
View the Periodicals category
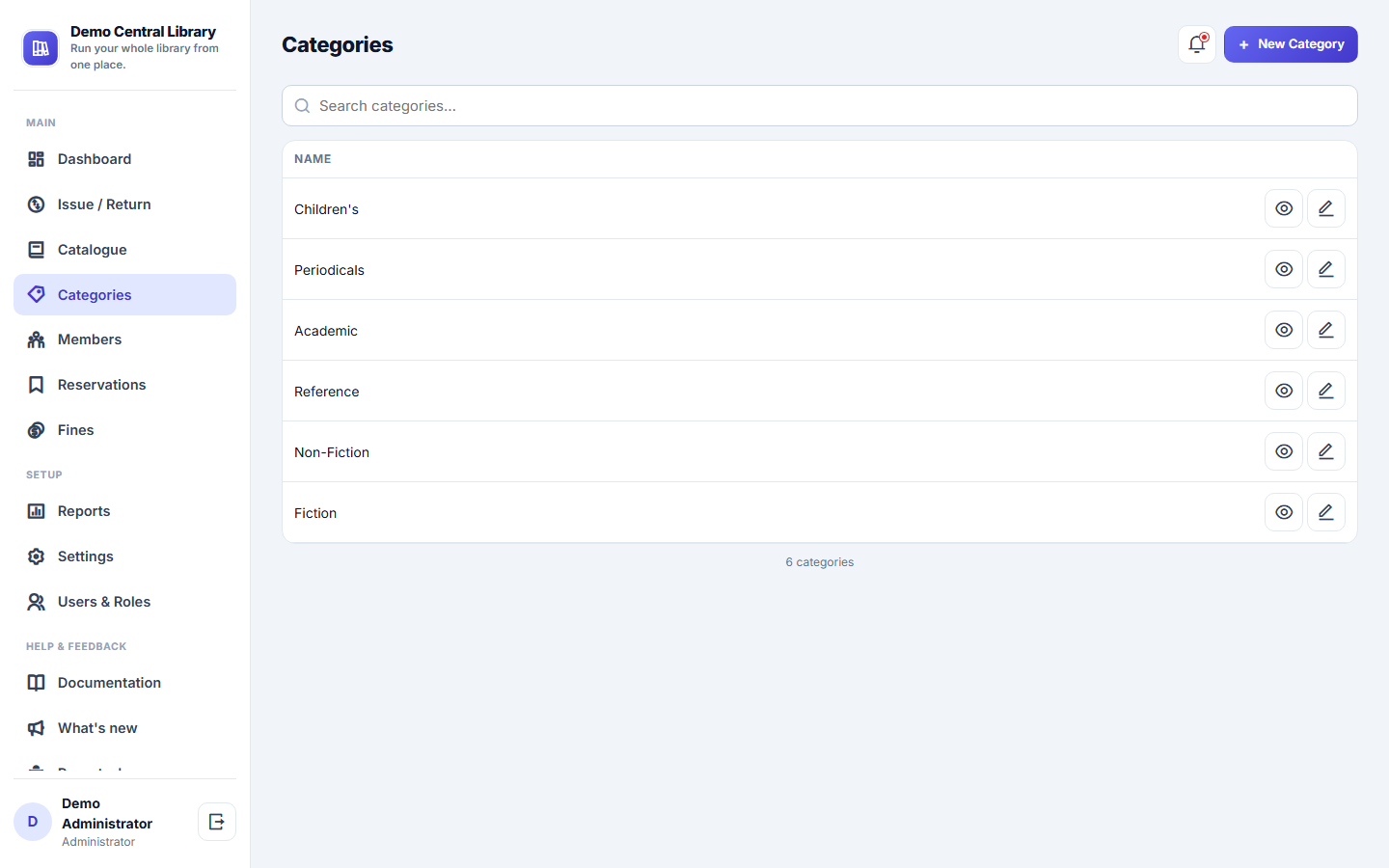1284,269
